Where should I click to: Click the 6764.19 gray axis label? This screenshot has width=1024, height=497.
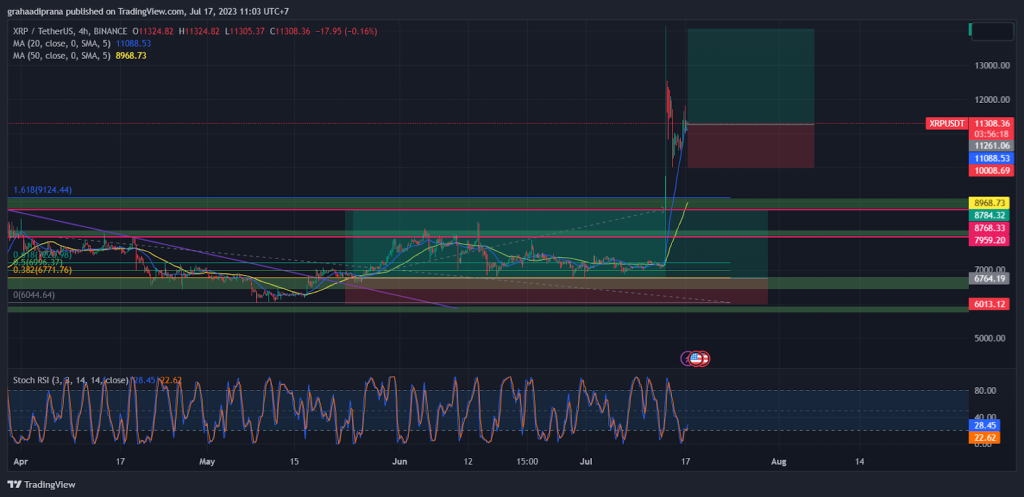(991, 278)
